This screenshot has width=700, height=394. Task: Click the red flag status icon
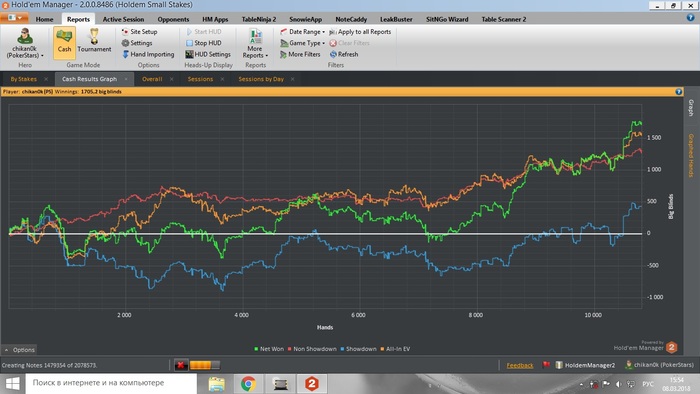click(546, 365)
